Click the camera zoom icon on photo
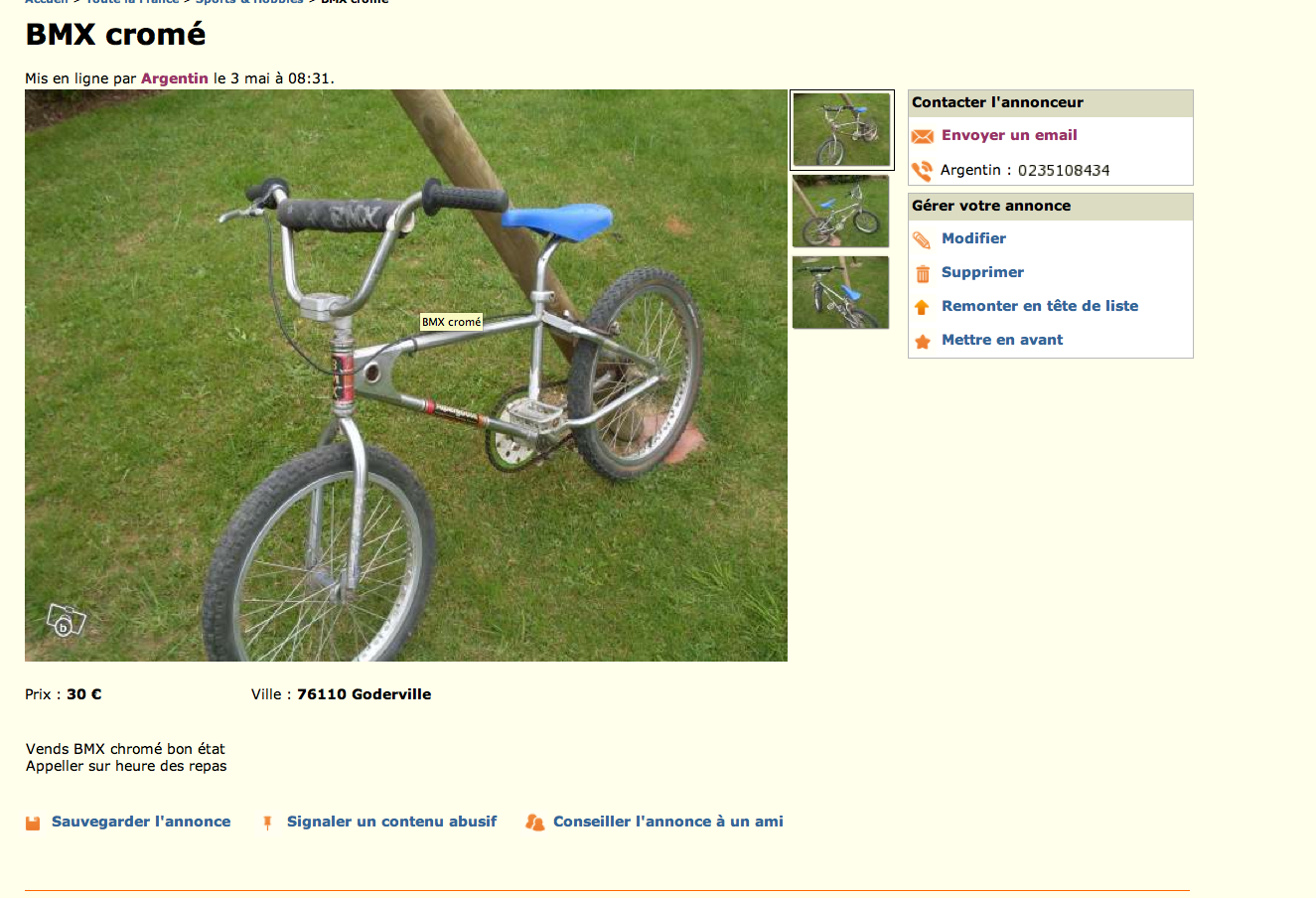This screenshot has height=898, width=1316. point(66,622)
